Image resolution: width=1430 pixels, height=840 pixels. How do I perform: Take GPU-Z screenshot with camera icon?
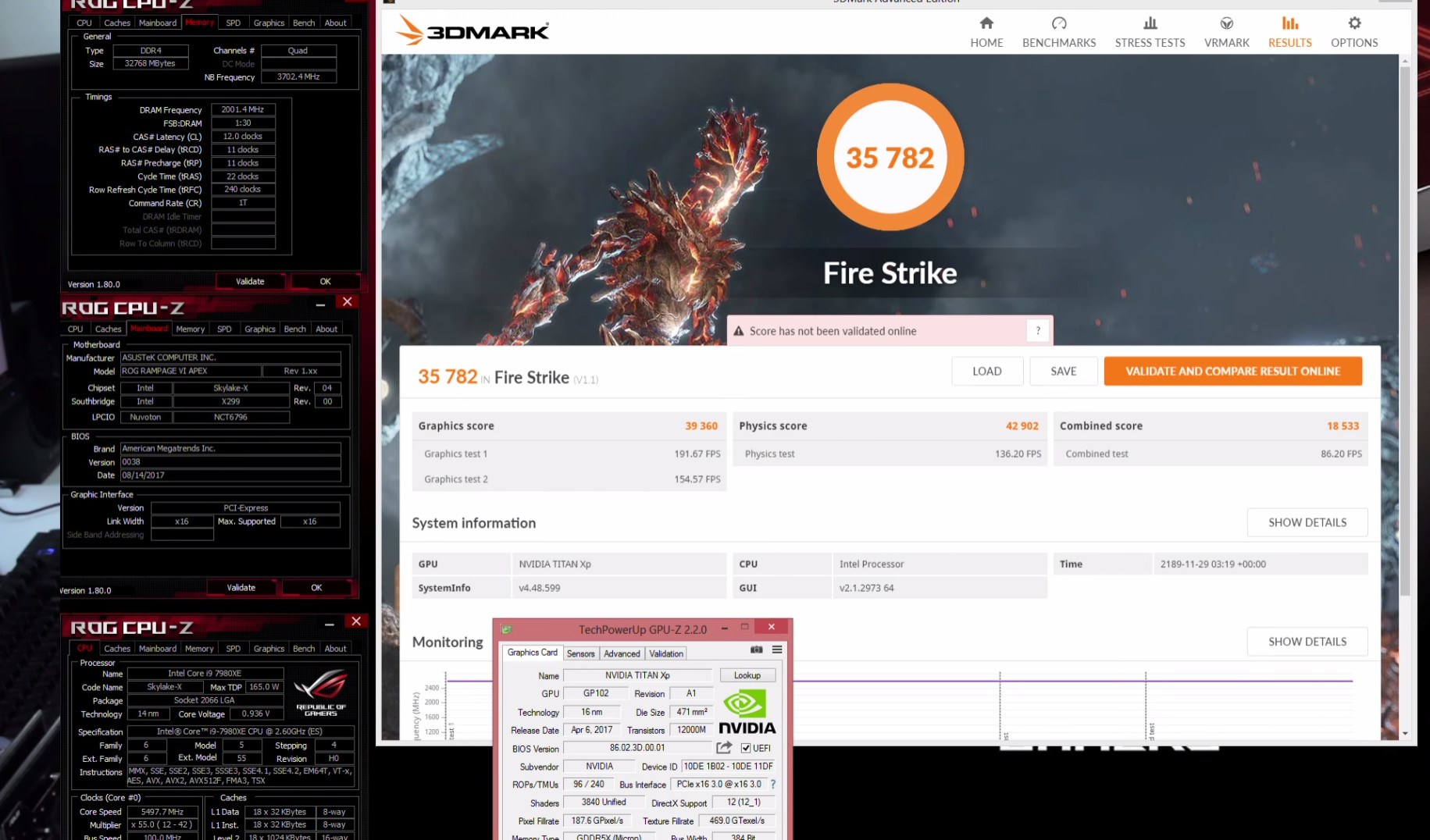click(757, 650)
